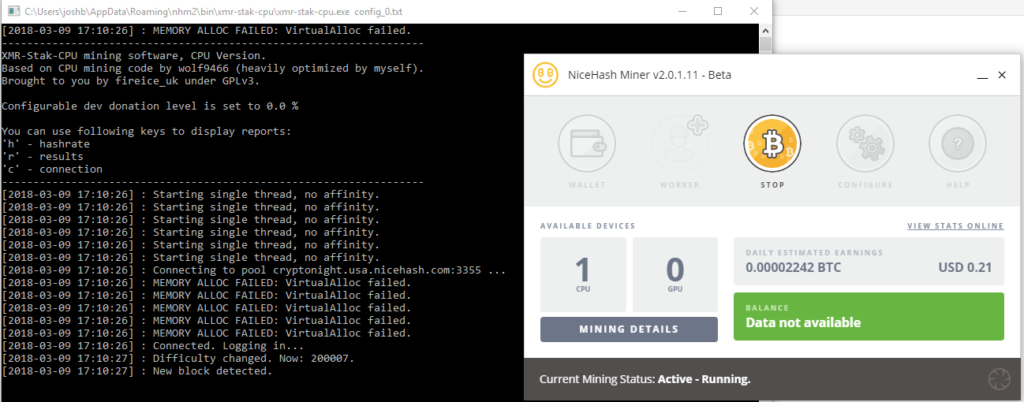Click the 'NiceHash Miner v2.0.1.11 - Beta' title

[649, 75]
